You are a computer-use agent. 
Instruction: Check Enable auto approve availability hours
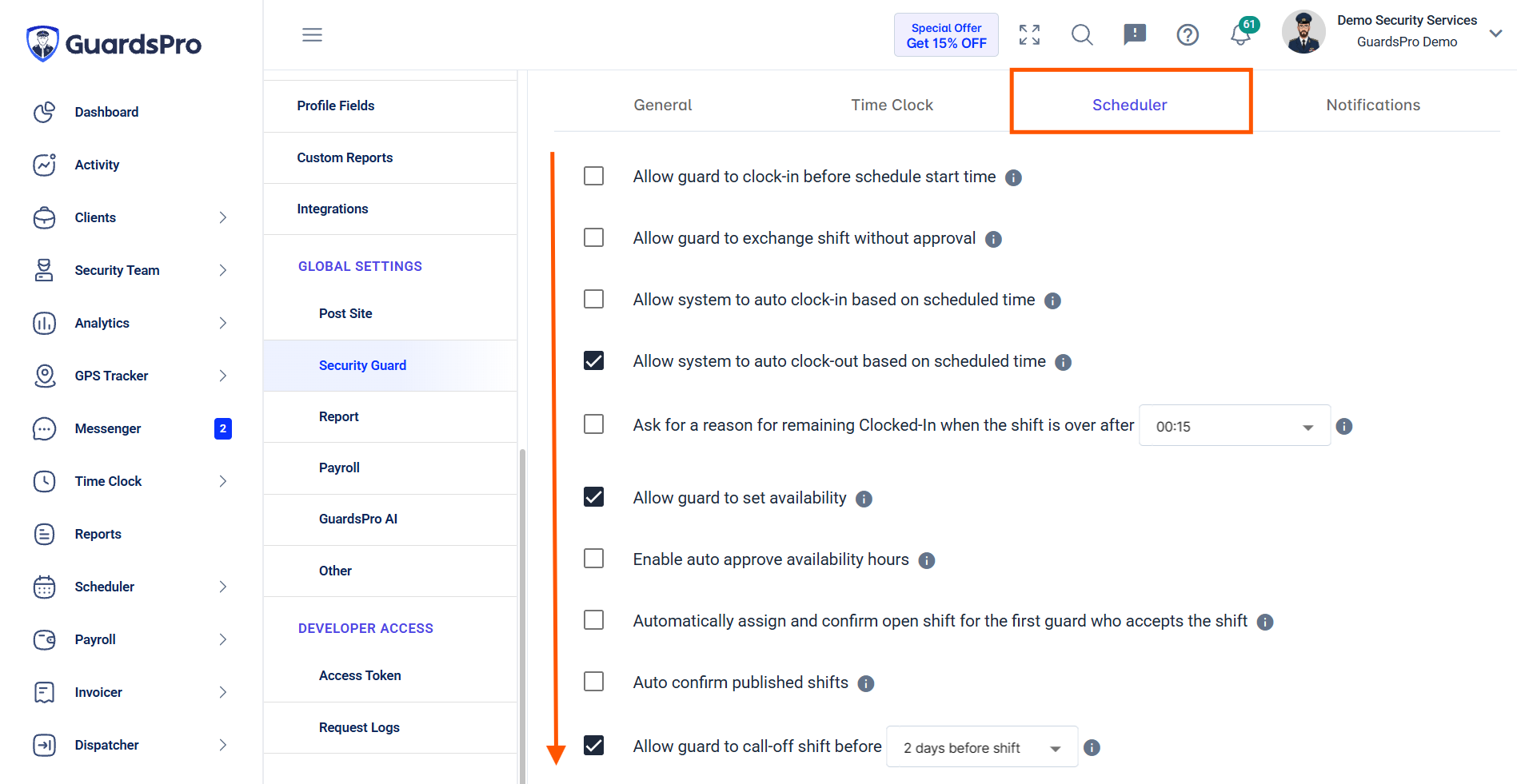593,558
